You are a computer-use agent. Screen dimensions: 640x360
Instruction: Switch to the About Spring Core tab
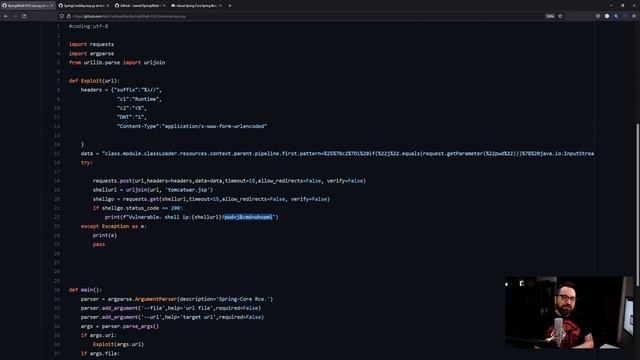click(196, 6)
